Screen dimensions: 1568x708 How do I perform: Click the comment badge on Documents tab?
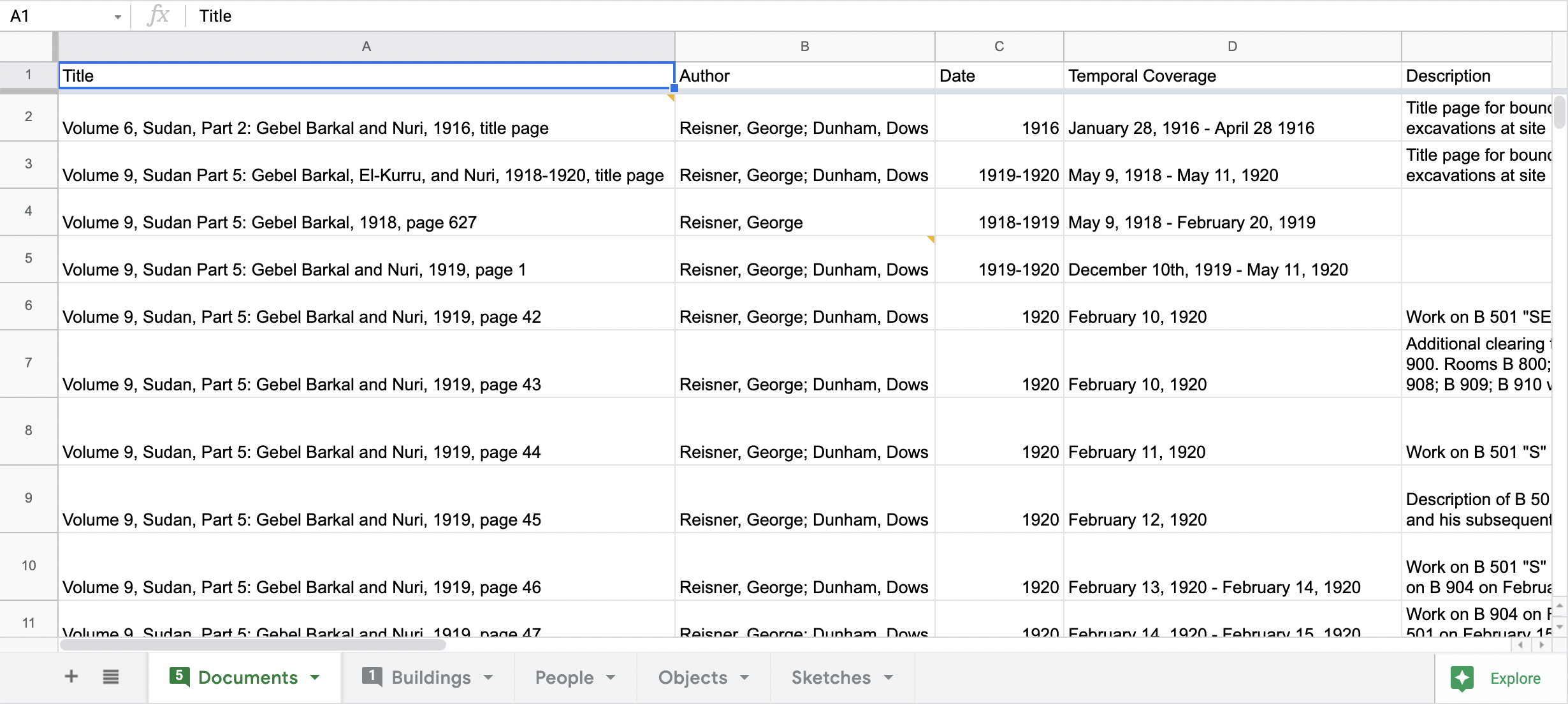coord(179,676)
